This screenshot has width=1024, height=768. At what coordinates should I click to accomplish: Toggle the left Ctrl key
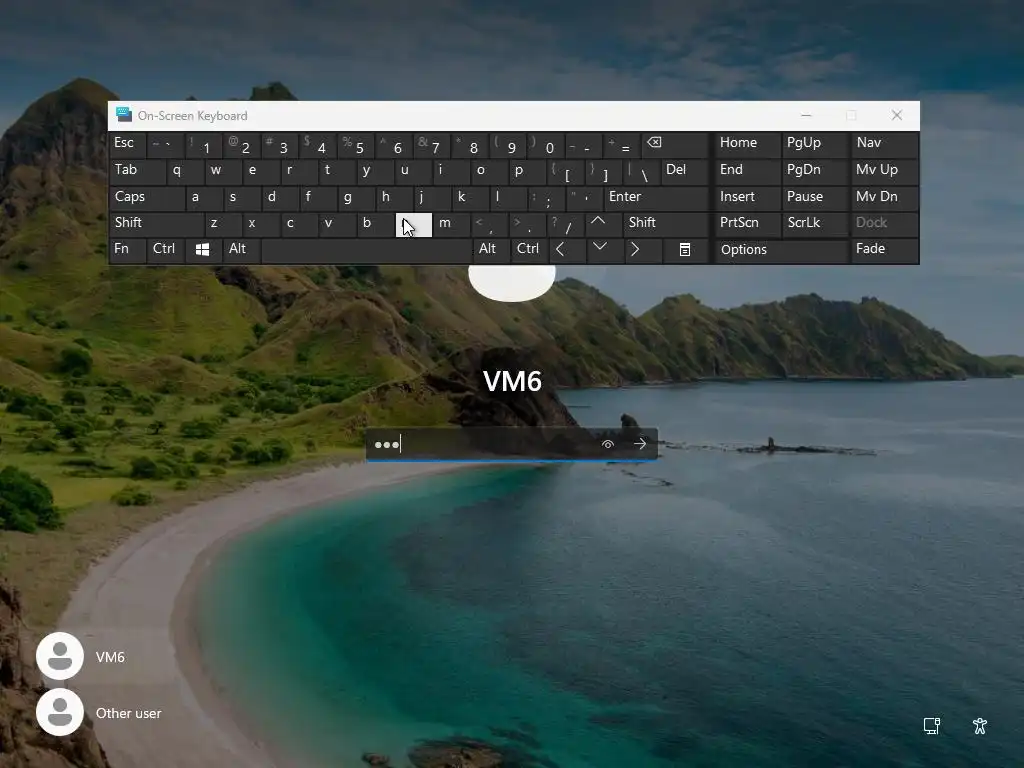click(x=165, y=250)
